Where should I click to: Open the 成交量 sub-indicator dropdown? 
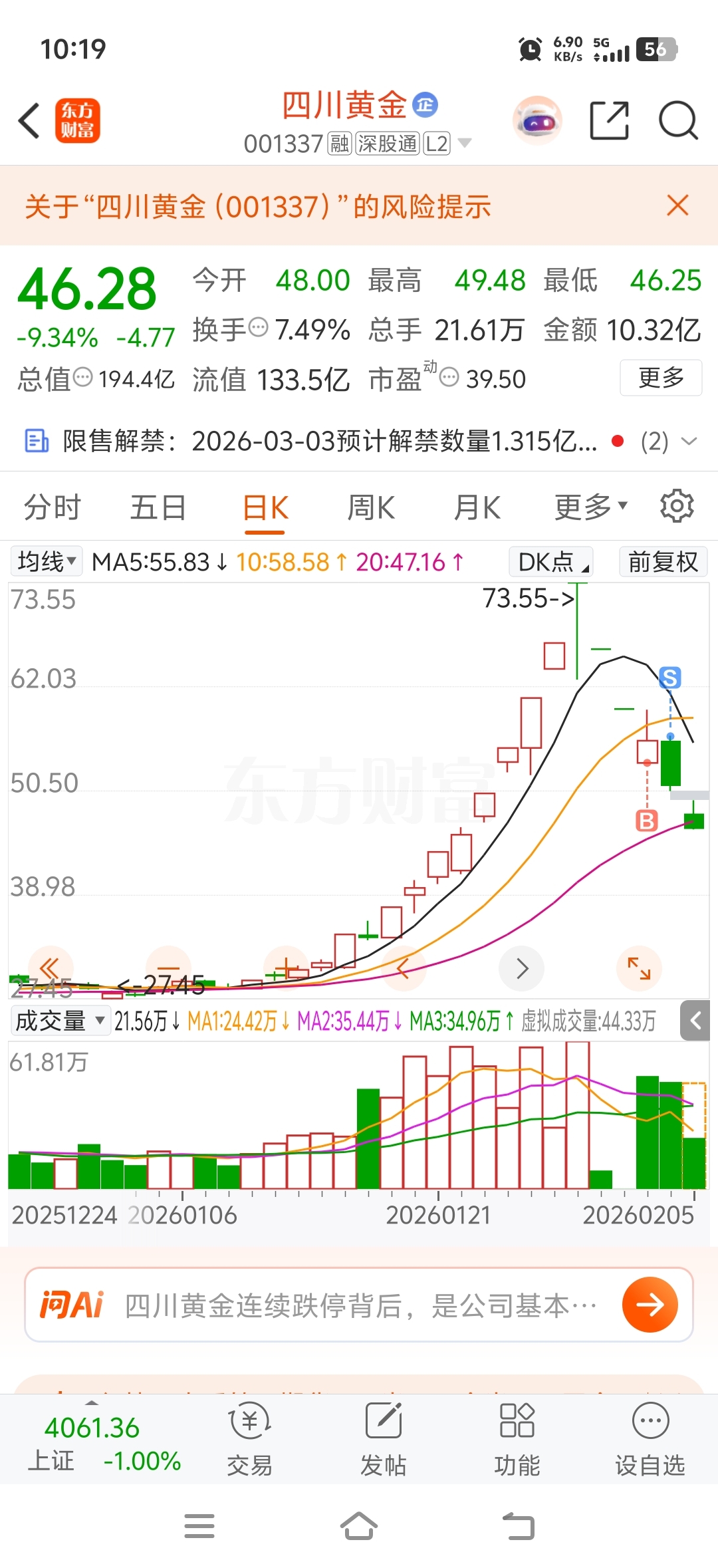60,1020
